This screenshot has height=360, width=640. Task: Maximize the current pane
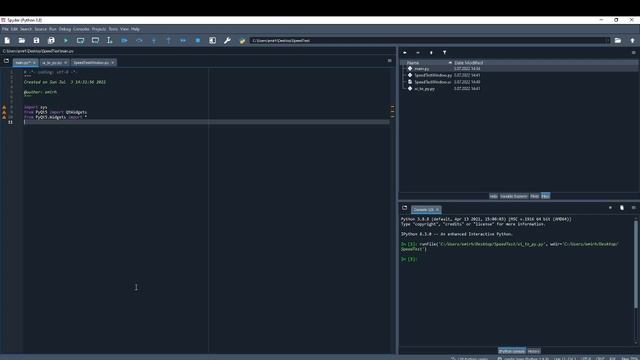click(x=213, y=40)
